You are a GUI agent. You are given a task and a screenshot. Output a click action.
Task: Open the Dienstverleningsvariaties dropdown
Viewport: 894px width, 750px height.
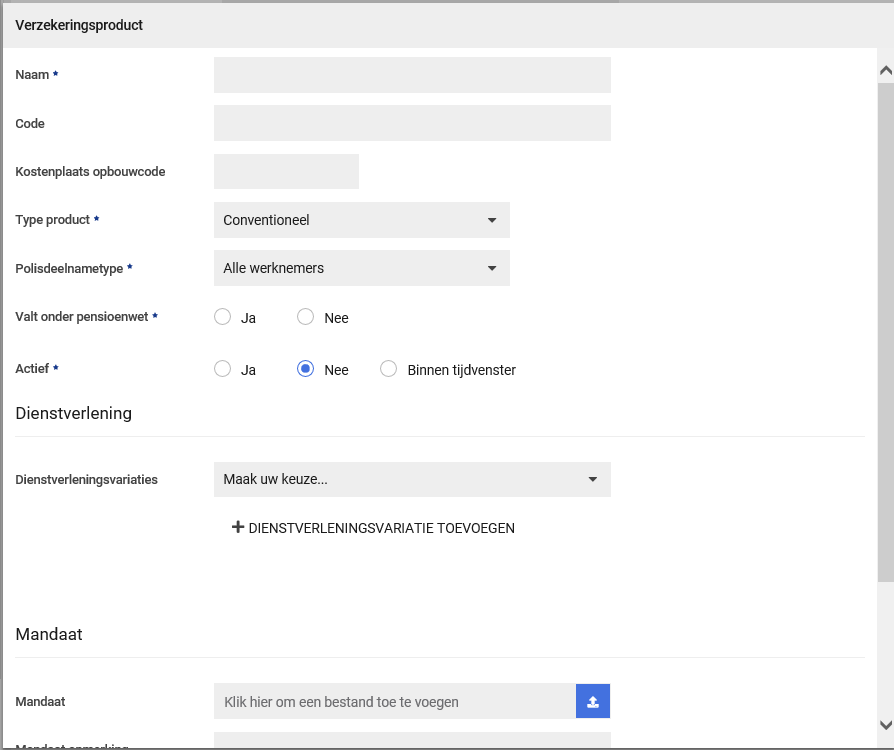click(x=411, y=479)
